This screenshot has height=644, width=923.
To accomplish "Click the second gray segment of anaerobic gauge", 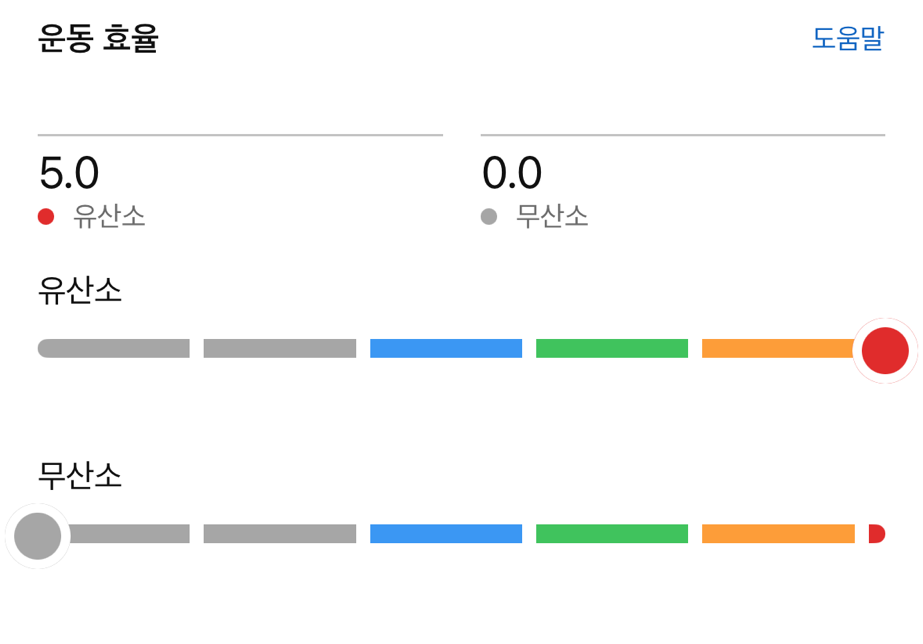I will (x=280, y=534).
